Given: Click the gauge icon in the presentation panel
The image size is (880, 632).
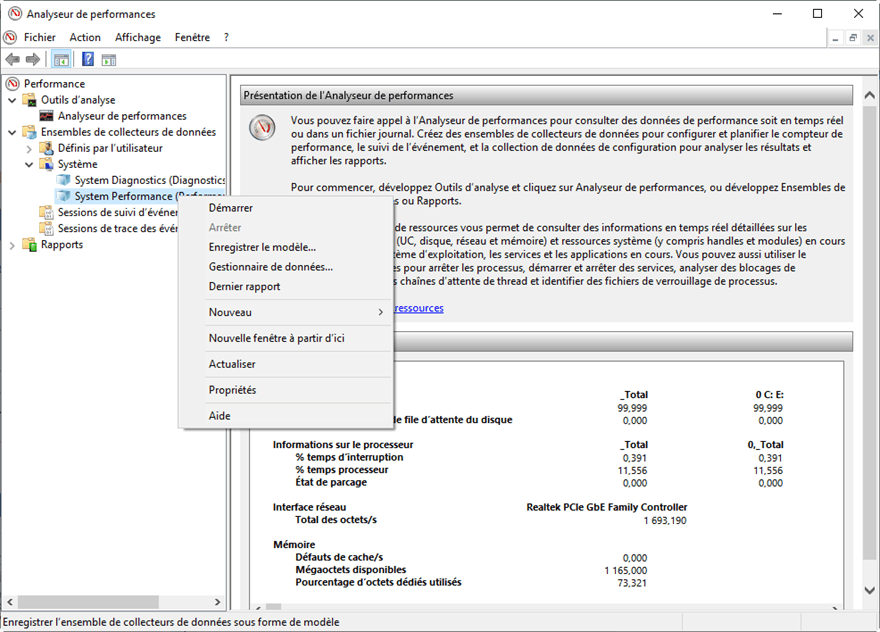Looking at the screenshot, I should pyautogui.click(x=262, y=128).
